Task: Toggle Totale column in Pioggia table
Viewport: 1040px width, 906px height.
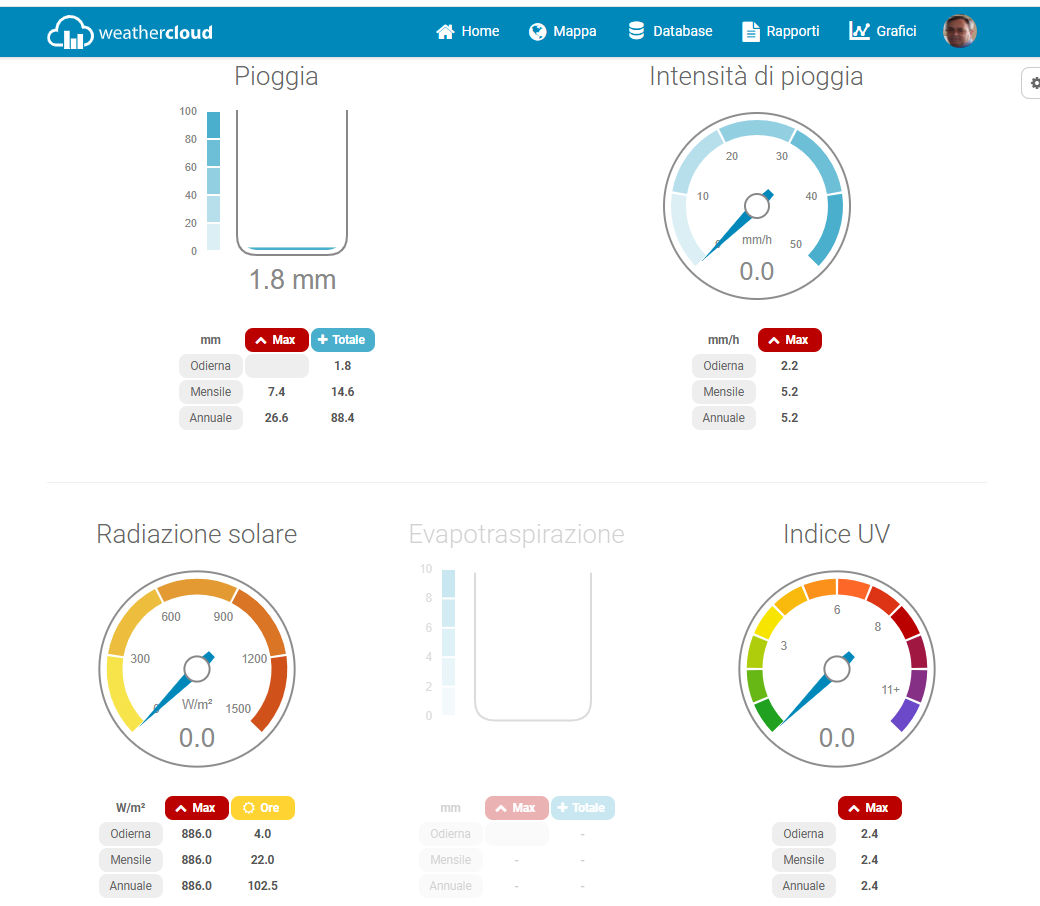Action: (x=342, y=340)
